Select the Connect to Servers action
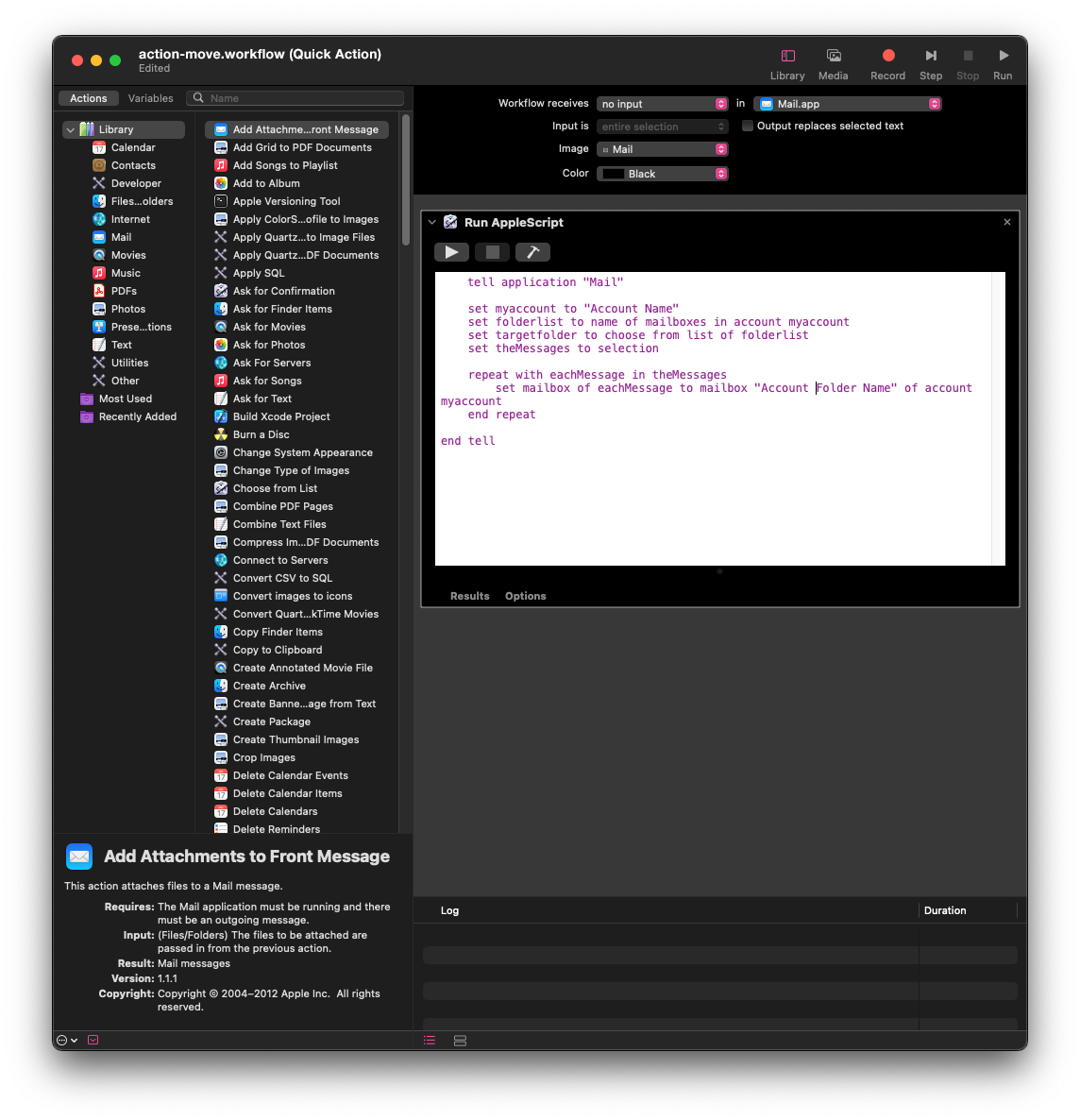This screenshot has width=1080, height=1120. tap(272, 560)
